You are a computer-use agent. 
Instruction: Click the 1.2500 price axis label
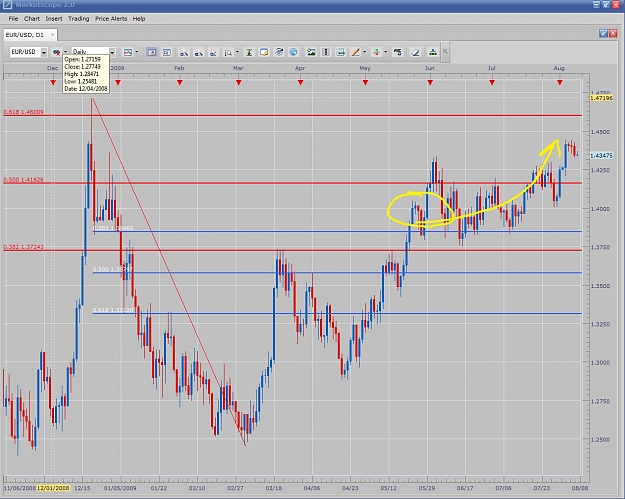600,440
